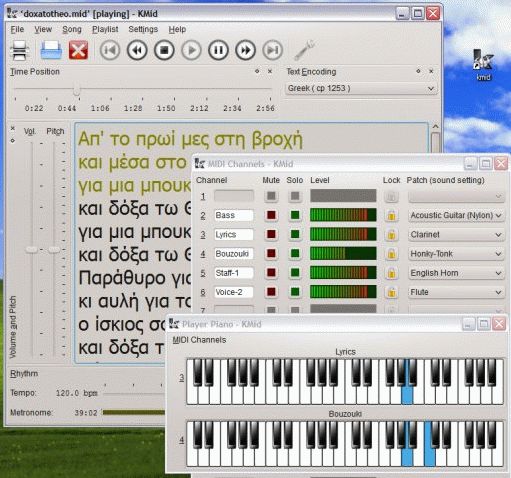Open channel 1 patch dropdown

click(456, 196)
